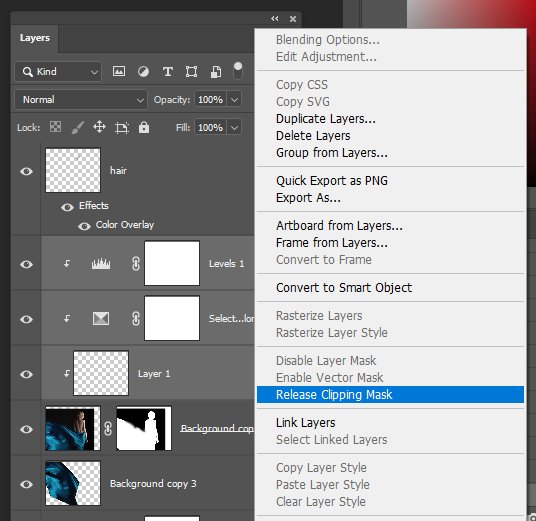
Task: Click "Background copy 3" layer name
Action: pos(153,484)
